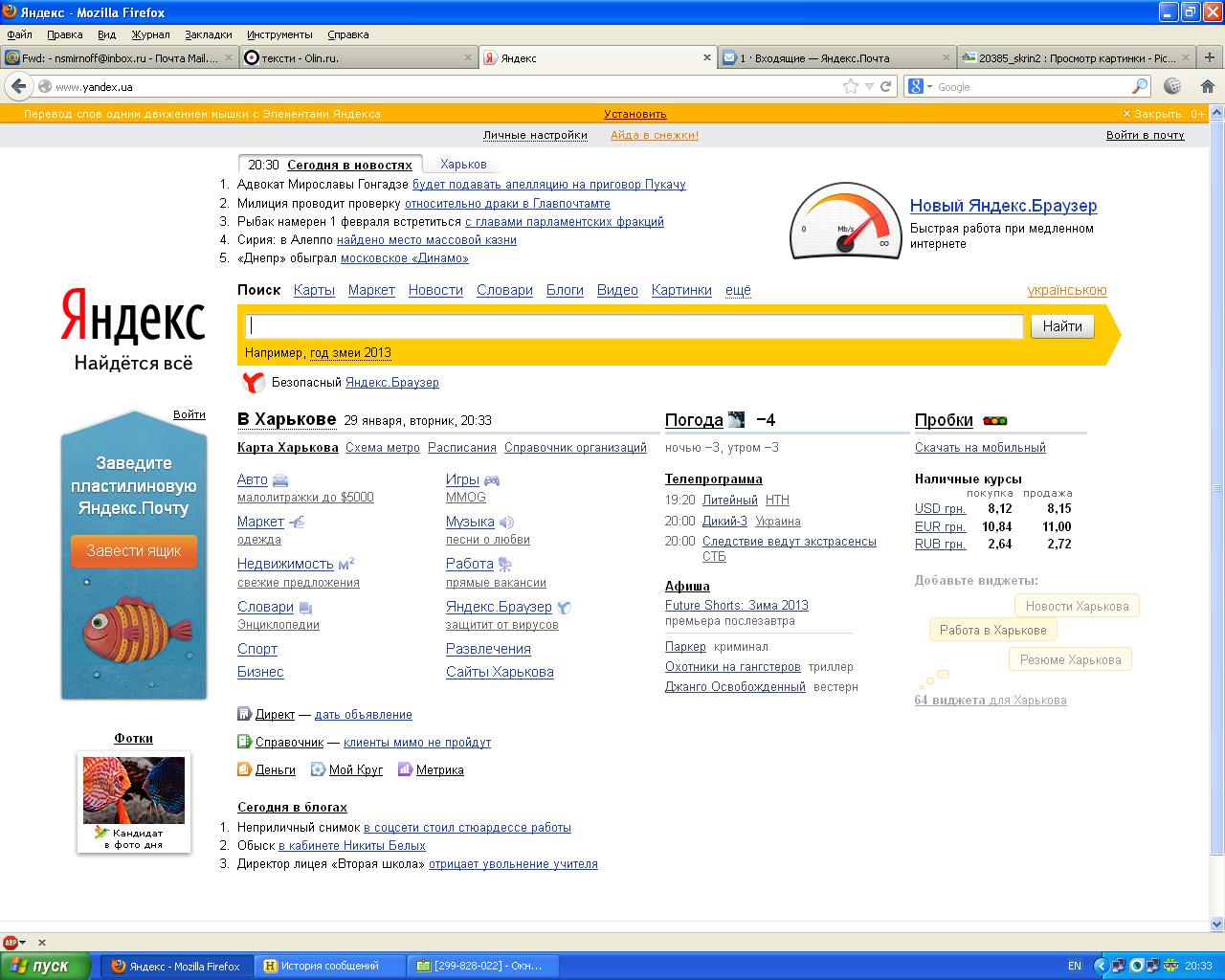
Task: Open the 'год змеи 2013' example query
Action: click(x=350, y=352)
